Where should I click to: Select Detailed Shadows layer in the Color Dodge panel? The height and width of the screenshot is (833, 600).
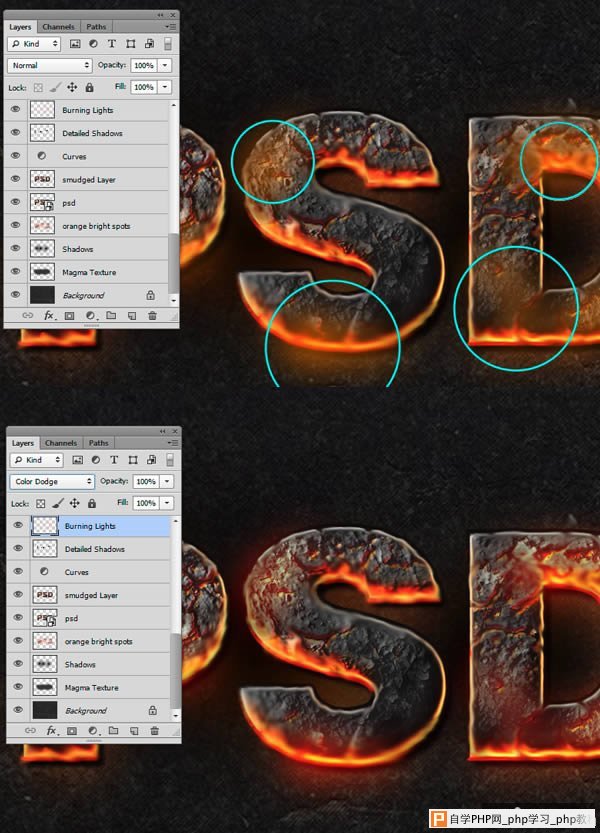click(x=88, y=549)
